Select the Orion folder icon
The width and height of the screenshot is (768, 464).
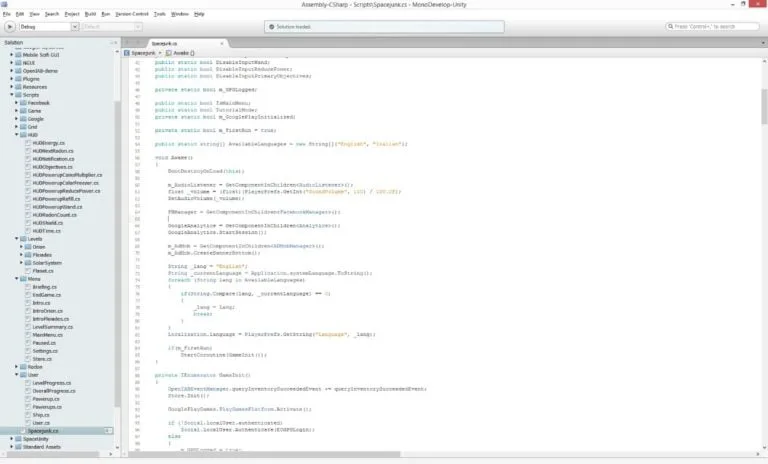[28, 247]
